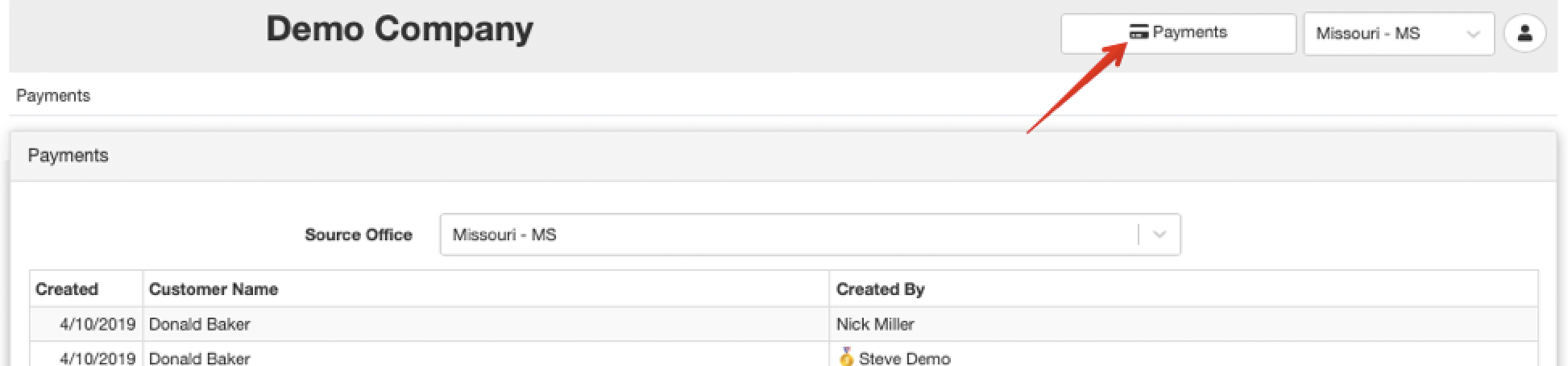The height and width of the screenshot is (366, 1568).
Task: Click the Demo Company title
Action: click(x=400, y=29)
